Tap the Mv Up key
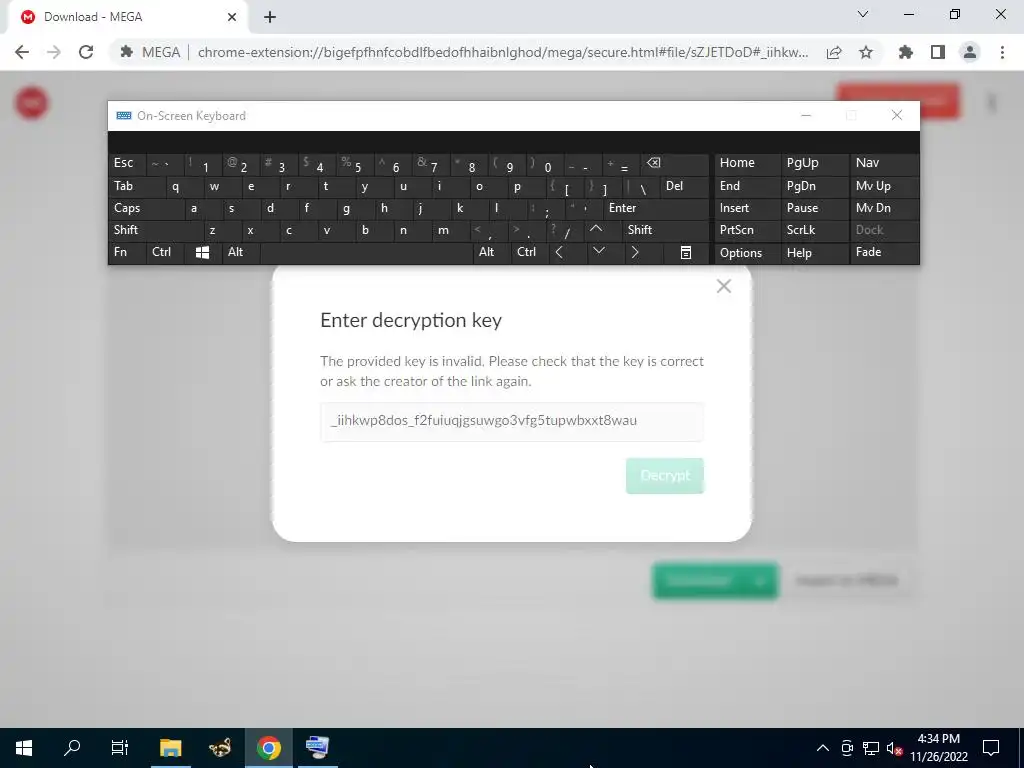 884,186
